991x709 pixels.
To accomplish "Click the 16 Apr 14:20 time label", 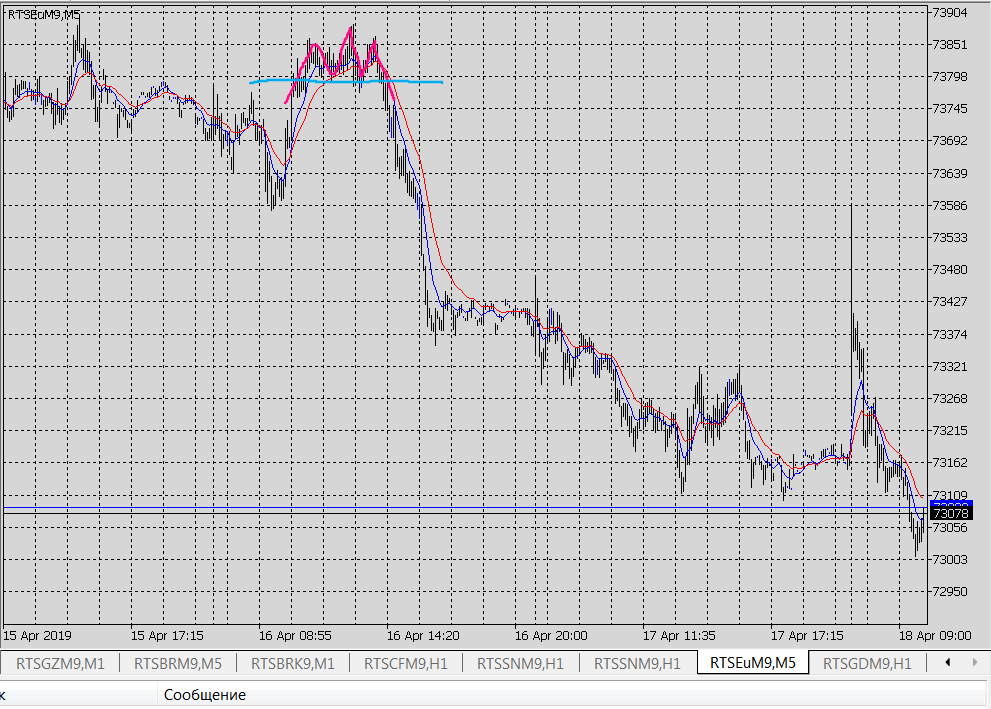I will [x=423, y=636].
